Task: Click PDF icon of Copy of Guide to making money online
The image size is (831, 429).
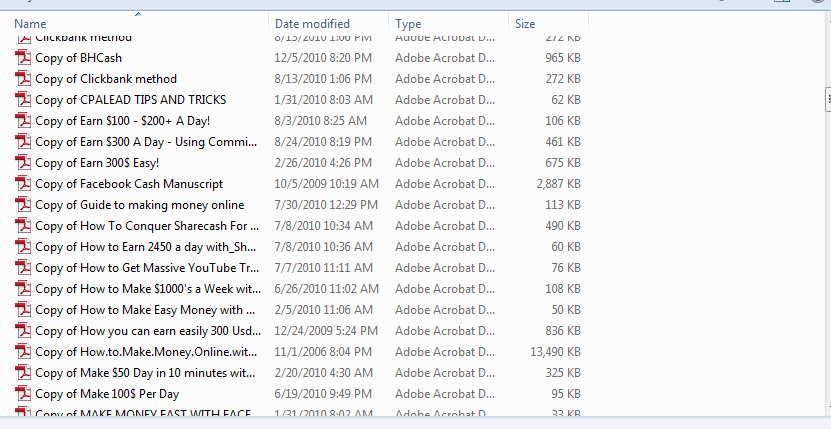Action: [23, 204]
